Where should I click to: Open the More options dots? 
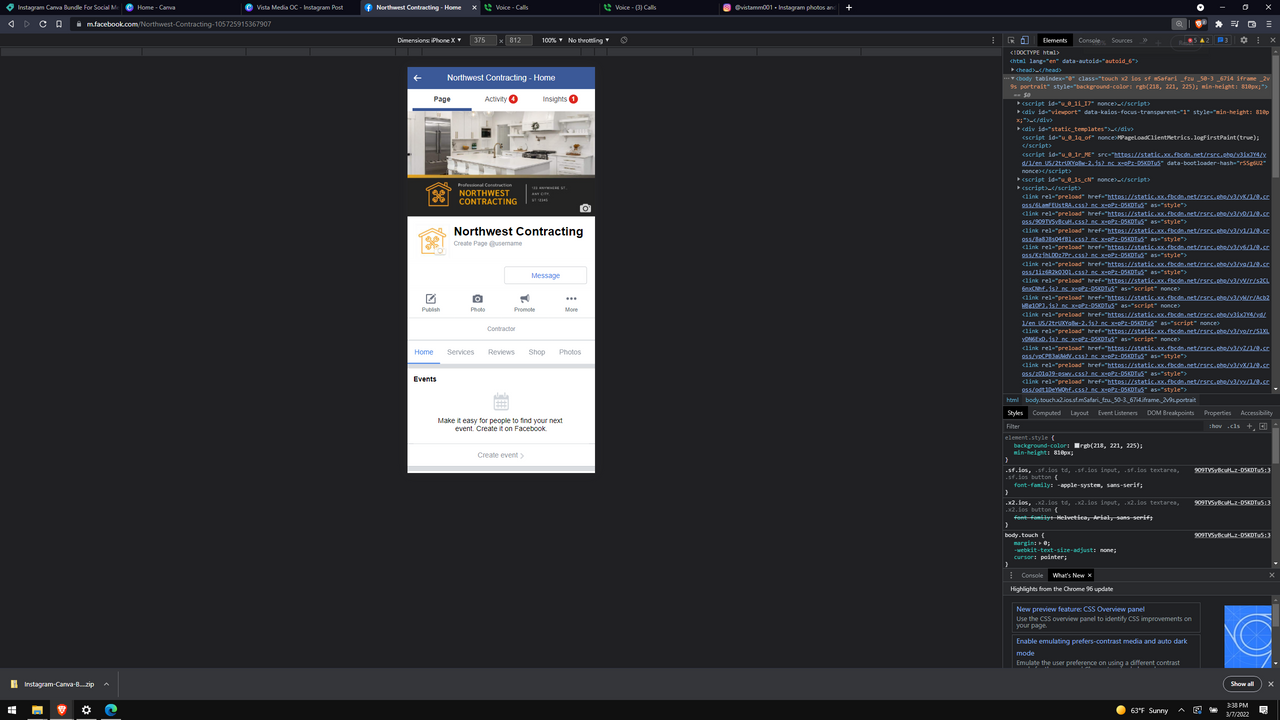[571, 303]
